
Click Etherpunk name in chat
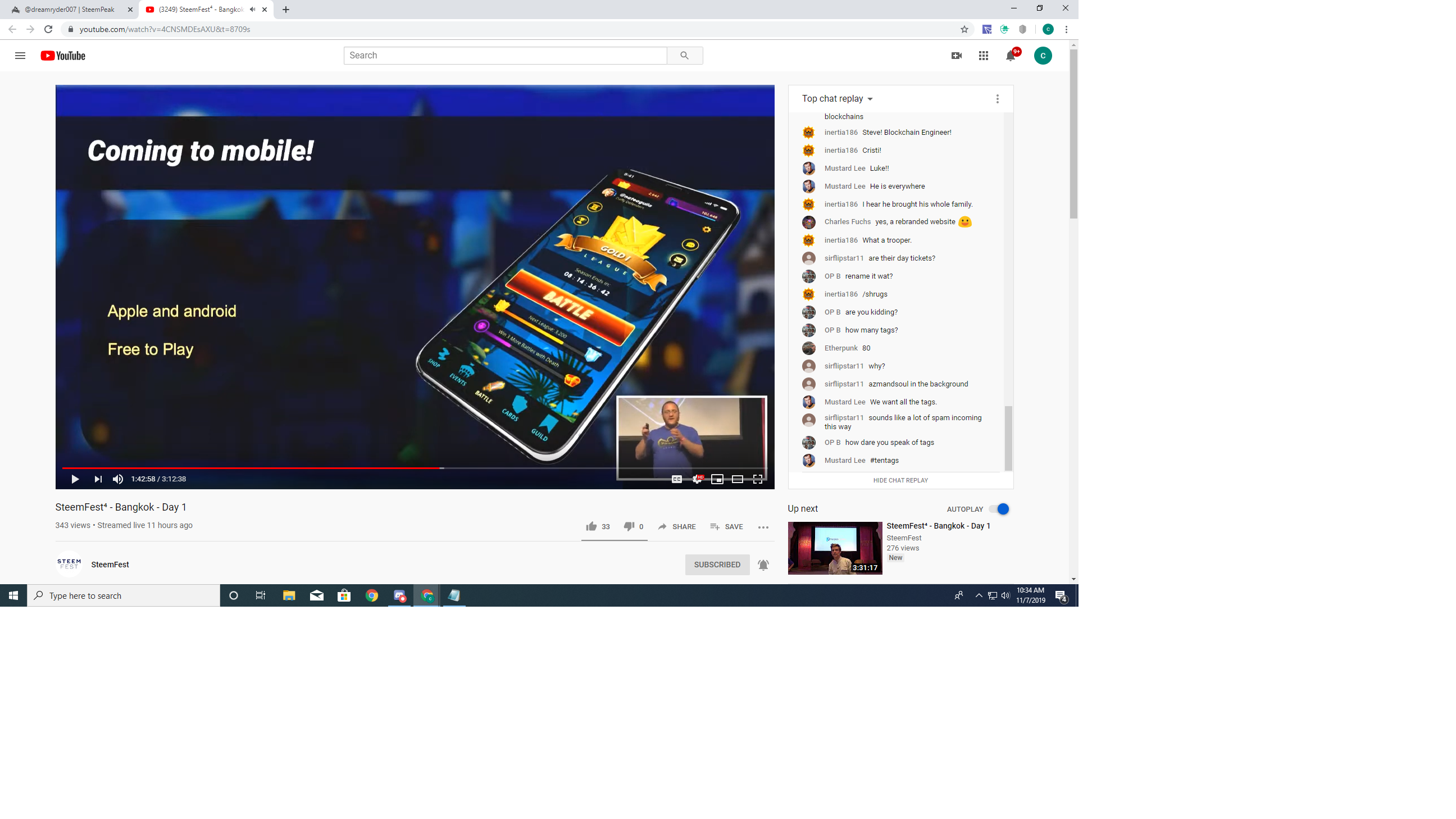(840, 348)
